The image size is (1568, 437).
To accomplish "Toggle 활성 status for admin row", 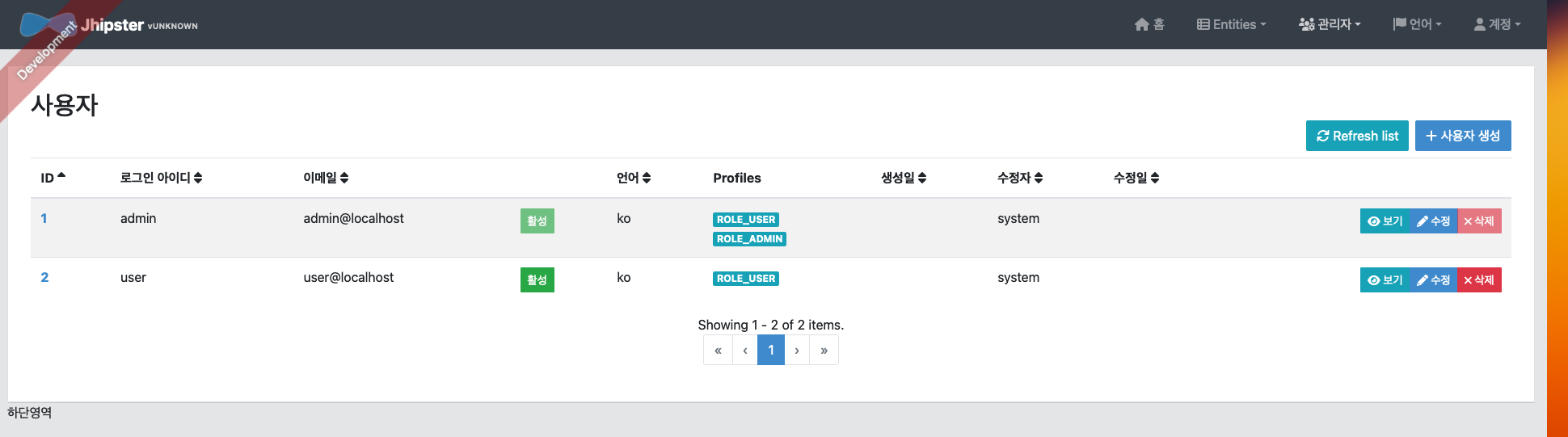I will tap(537, 221).
